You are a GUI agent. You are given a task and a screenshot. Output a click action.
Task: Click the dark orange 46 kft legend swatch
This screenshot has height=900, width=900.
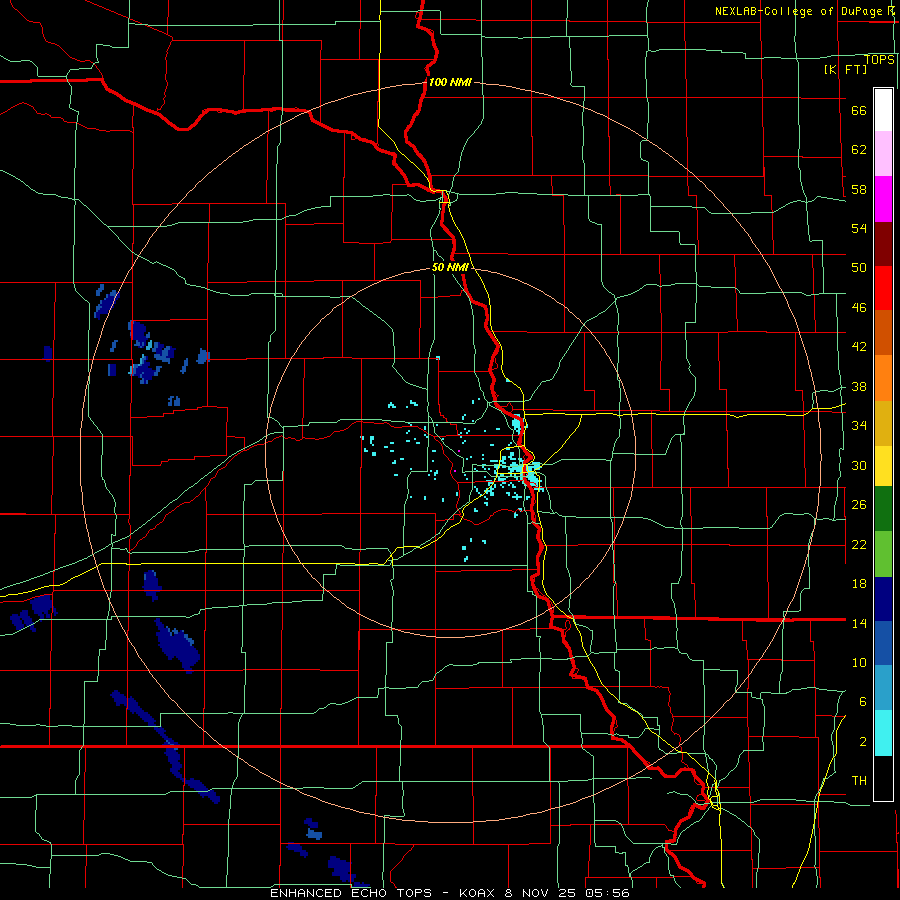[x=883, y=332]
